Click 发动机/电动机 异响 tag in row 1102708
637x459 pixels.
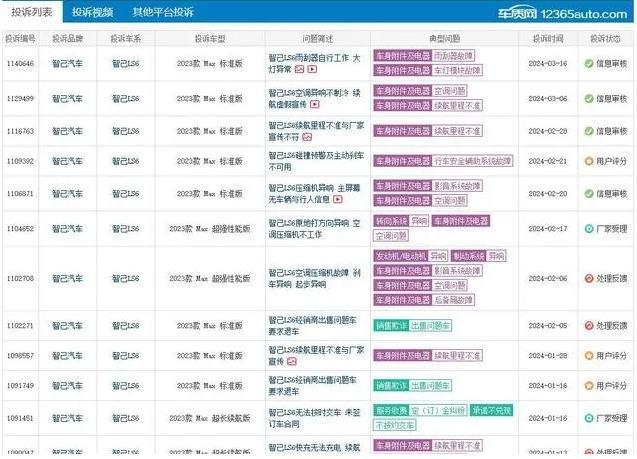click(411, 256)
